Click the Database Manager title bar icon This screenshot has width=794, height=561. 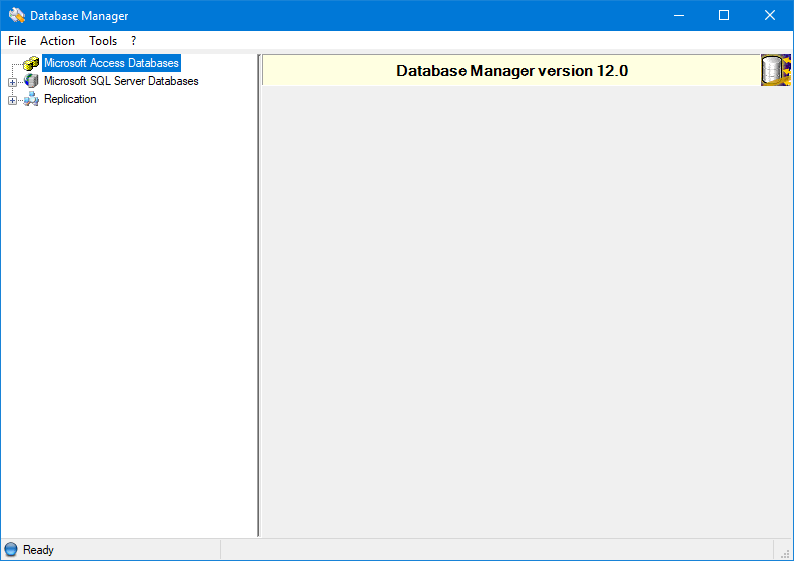[17, 16]
